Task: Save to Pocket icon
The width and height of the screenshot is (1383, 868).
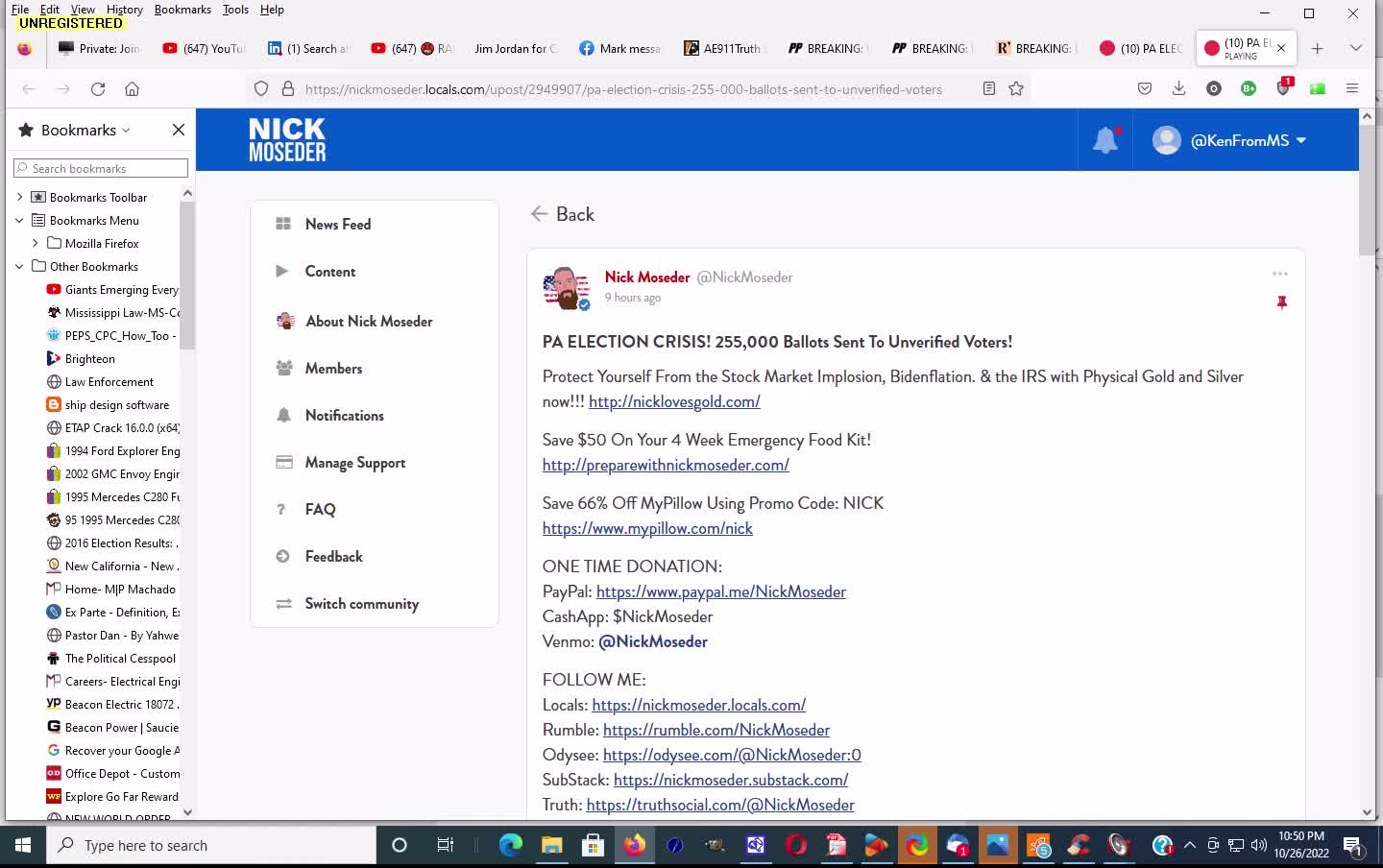Action: coord(1145,88)
